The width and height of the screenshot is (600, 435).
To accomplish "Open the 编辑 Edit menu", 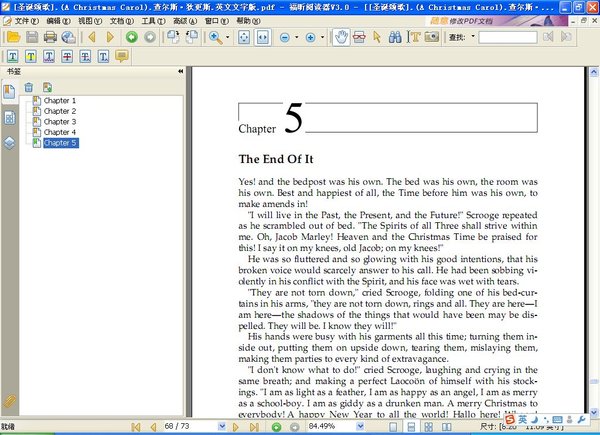I will tap(59, 21).
